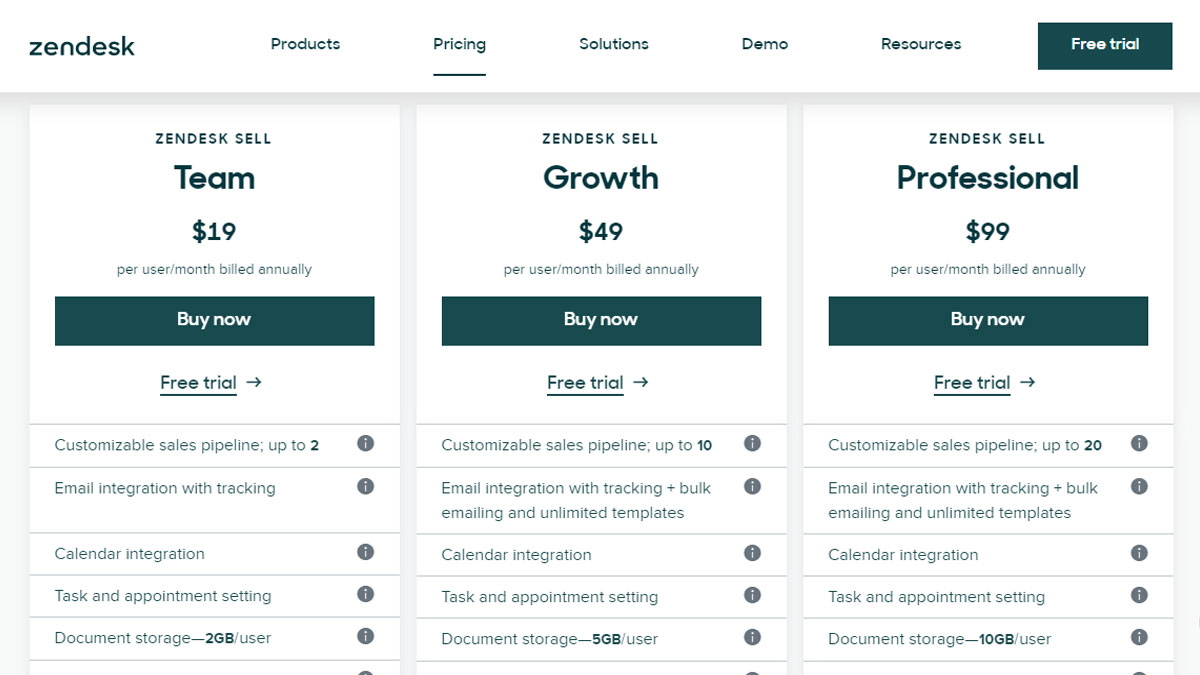Click the Zendesk logo
Screen dimensions: 1200x675
[x=82, y=46]
